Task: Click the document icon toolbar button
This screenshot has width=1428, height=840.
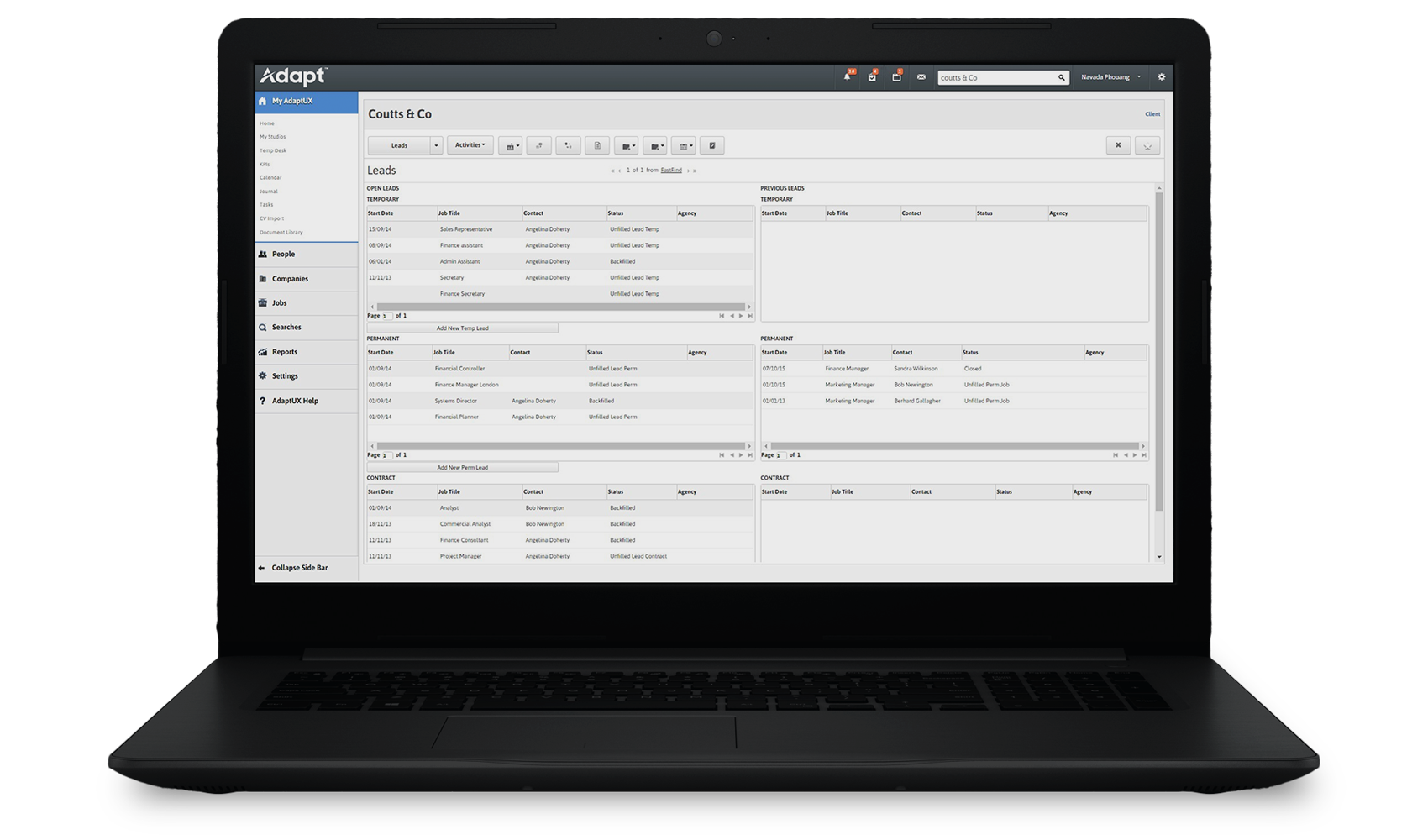Action: pos(597,145)
